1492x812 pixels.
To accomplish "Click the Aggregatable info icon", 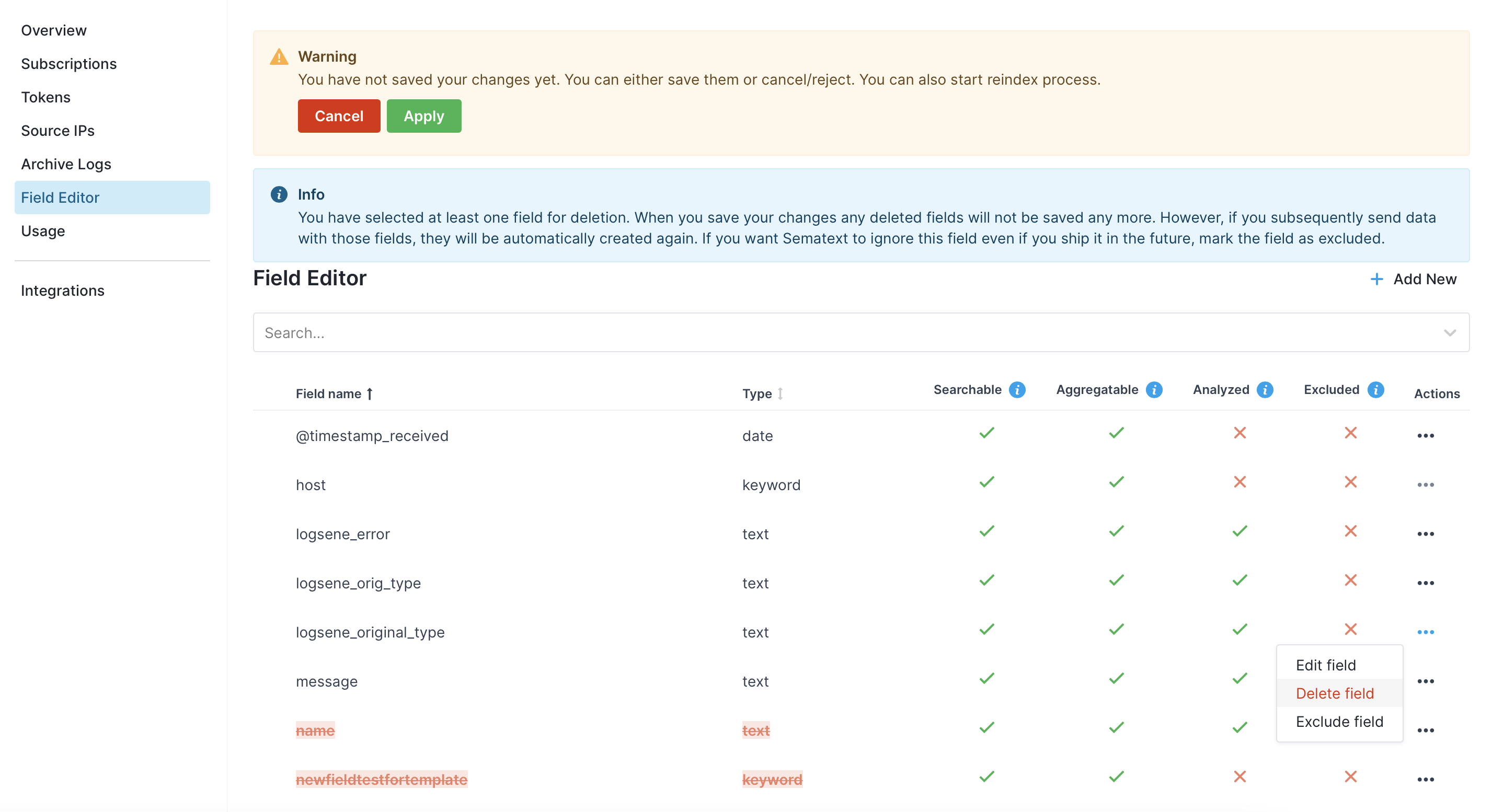I will pyautogui.click(x=1154, y=390).
